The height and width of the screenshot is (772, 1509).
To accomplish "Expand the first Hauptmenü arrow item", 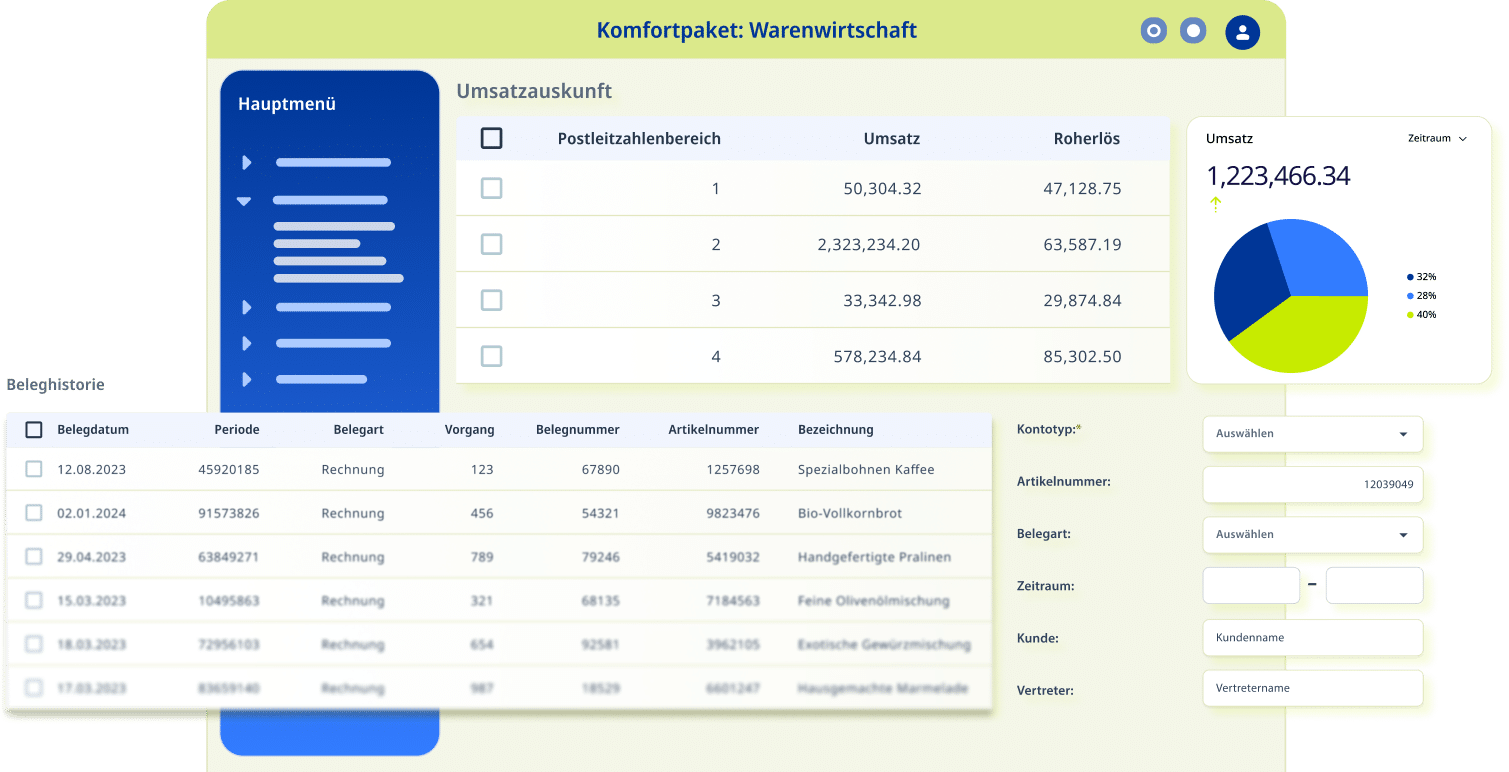I will tap(247, 162).
